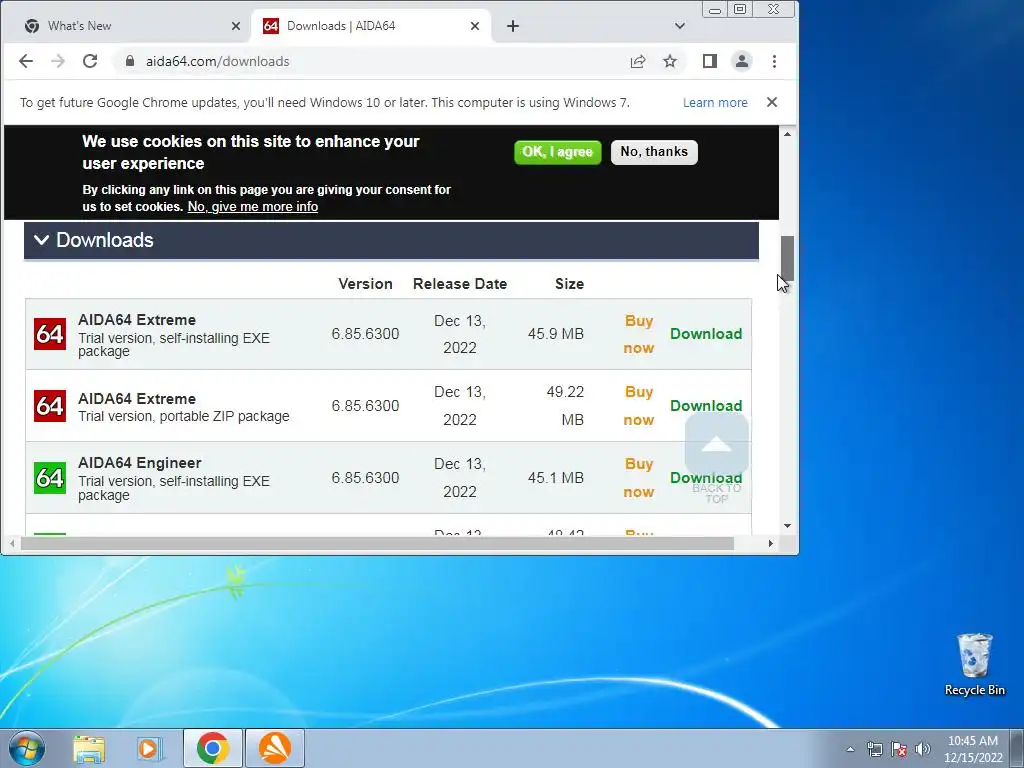Click the green AIDA64 Engineer icon

point(50,478)
